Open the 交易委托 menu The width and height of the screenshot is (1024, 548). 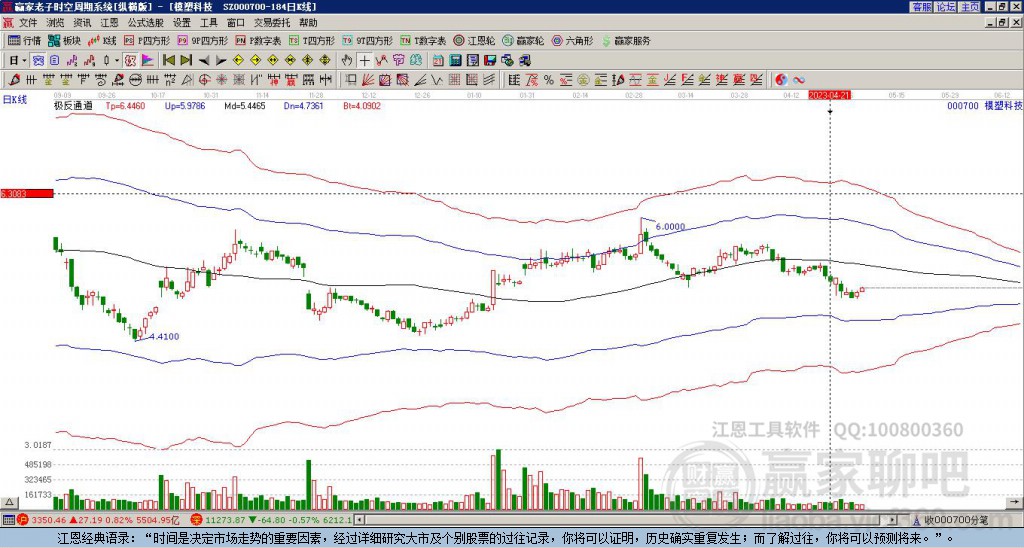272,23
